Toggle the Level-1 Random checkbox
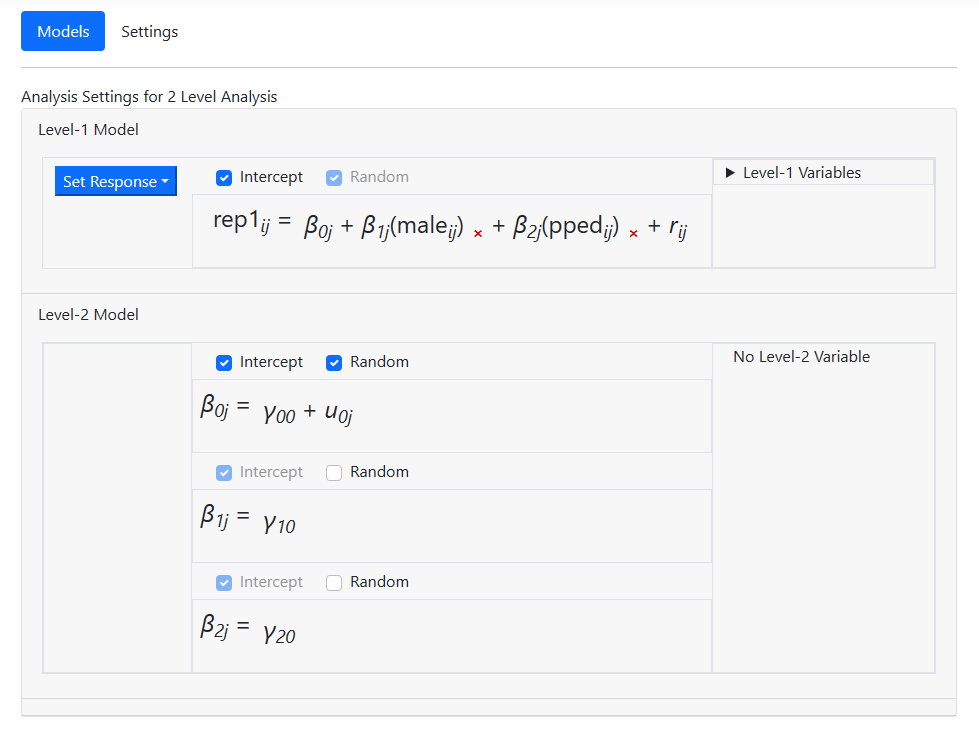979x740 pixels. [x=335, y=177]
